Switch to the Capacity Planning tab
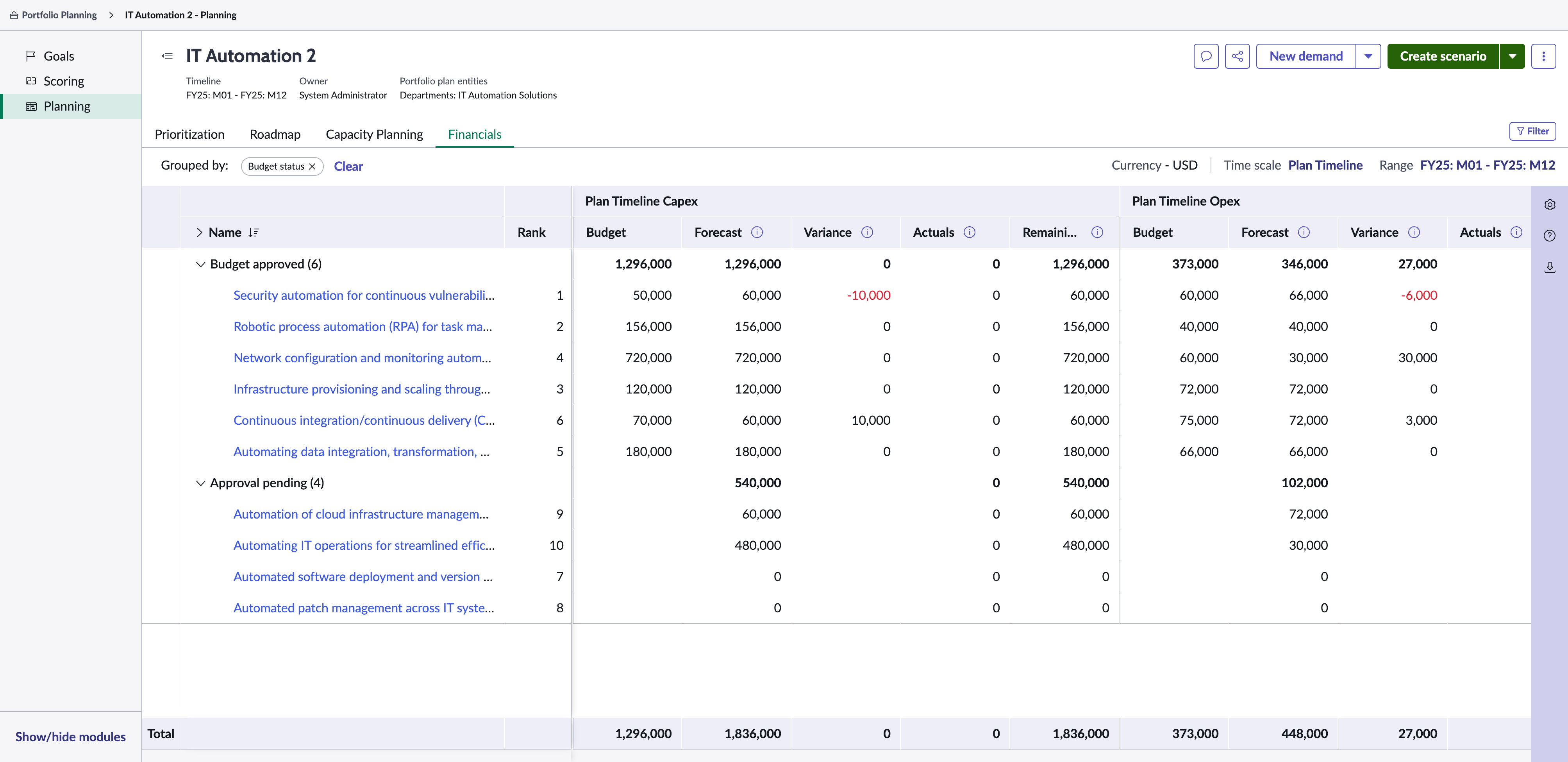Screen dimensions: 1568x762 [x=374, y=134]
